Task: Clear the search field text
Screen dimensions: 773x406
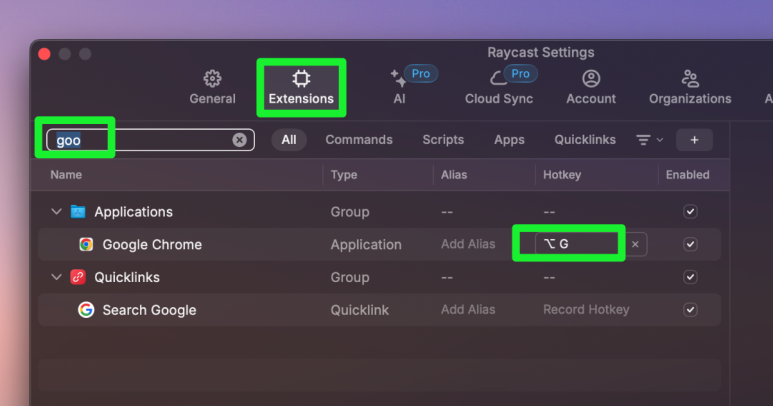Action: (x=240, y=140)
